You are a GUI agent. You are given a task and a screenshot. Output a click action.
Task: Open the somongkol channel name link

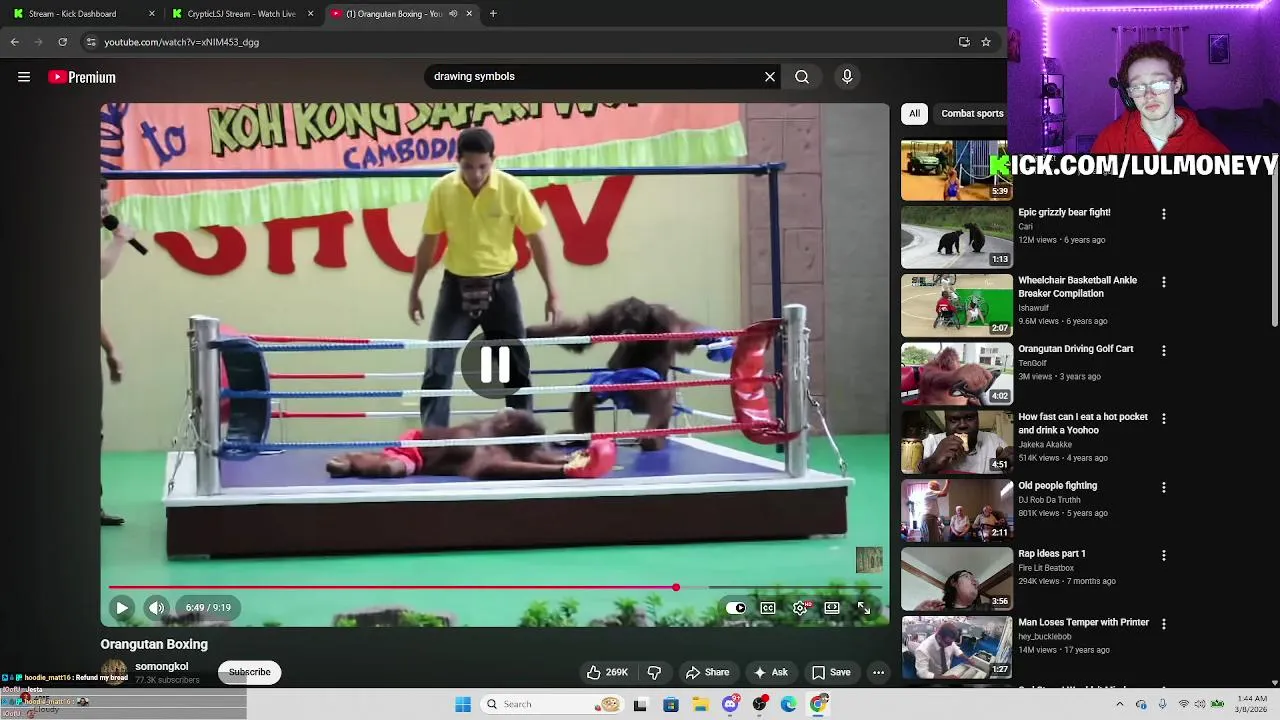(162, 666)
